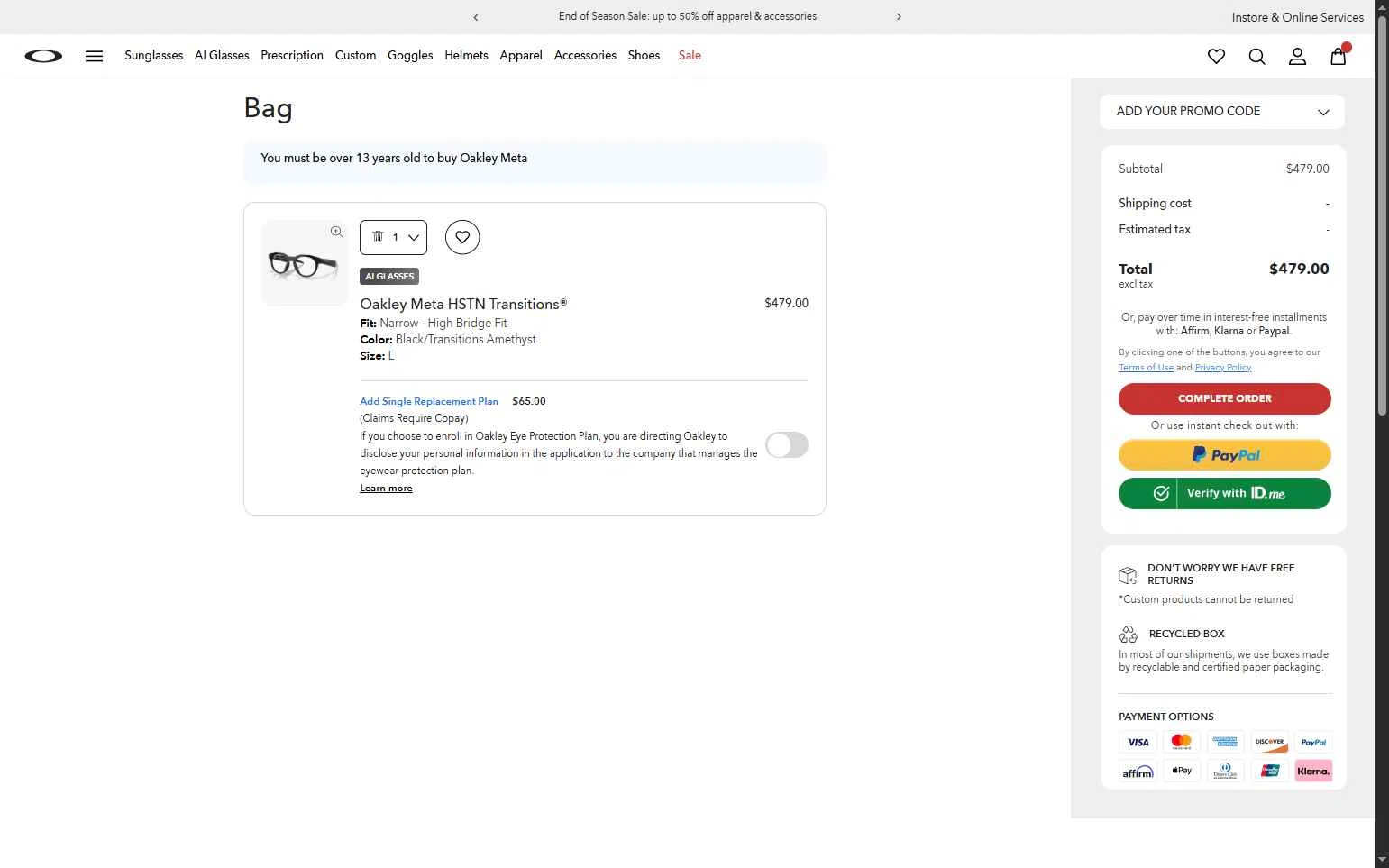Click Verify with ID.me button
This screenshot has height=868, width=1389.
tap(1224, 493)
